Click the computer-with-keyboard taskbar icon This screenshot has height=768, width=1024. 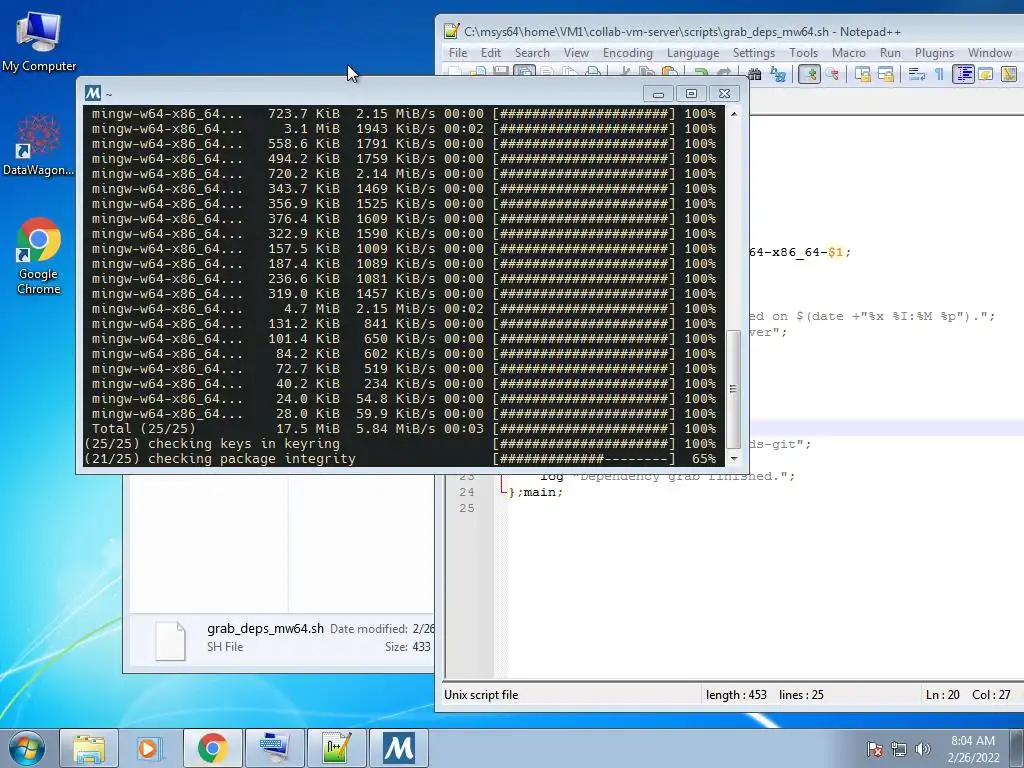click(274, 748)
